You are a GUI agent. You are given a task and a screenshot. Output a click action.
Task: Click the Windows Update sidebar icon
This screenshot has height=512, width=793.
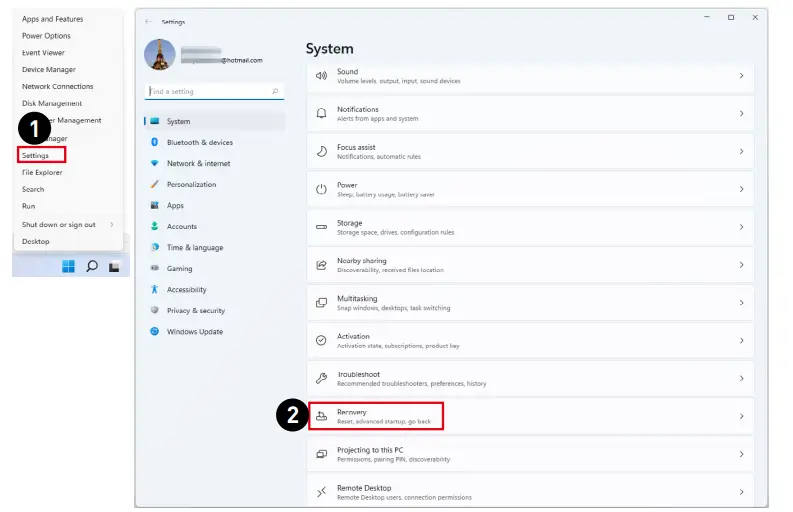point(155,332)
